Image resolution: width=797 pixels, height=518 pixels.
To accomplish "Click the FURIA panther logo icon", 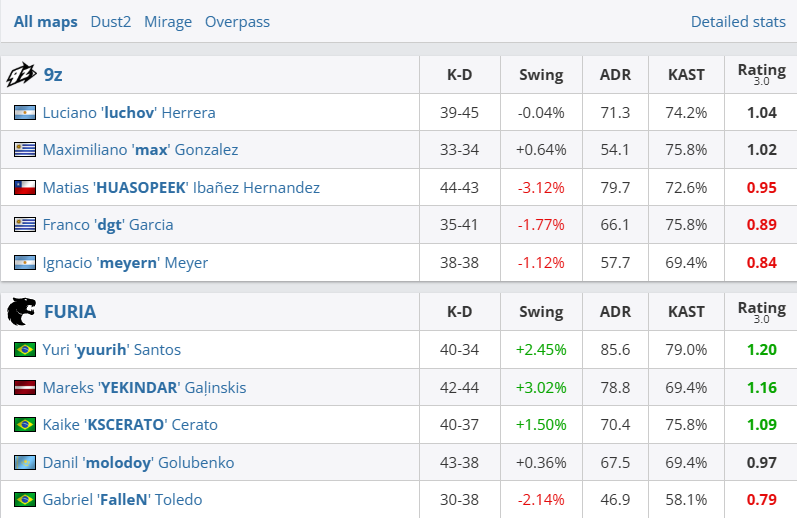I will [21, 312].
